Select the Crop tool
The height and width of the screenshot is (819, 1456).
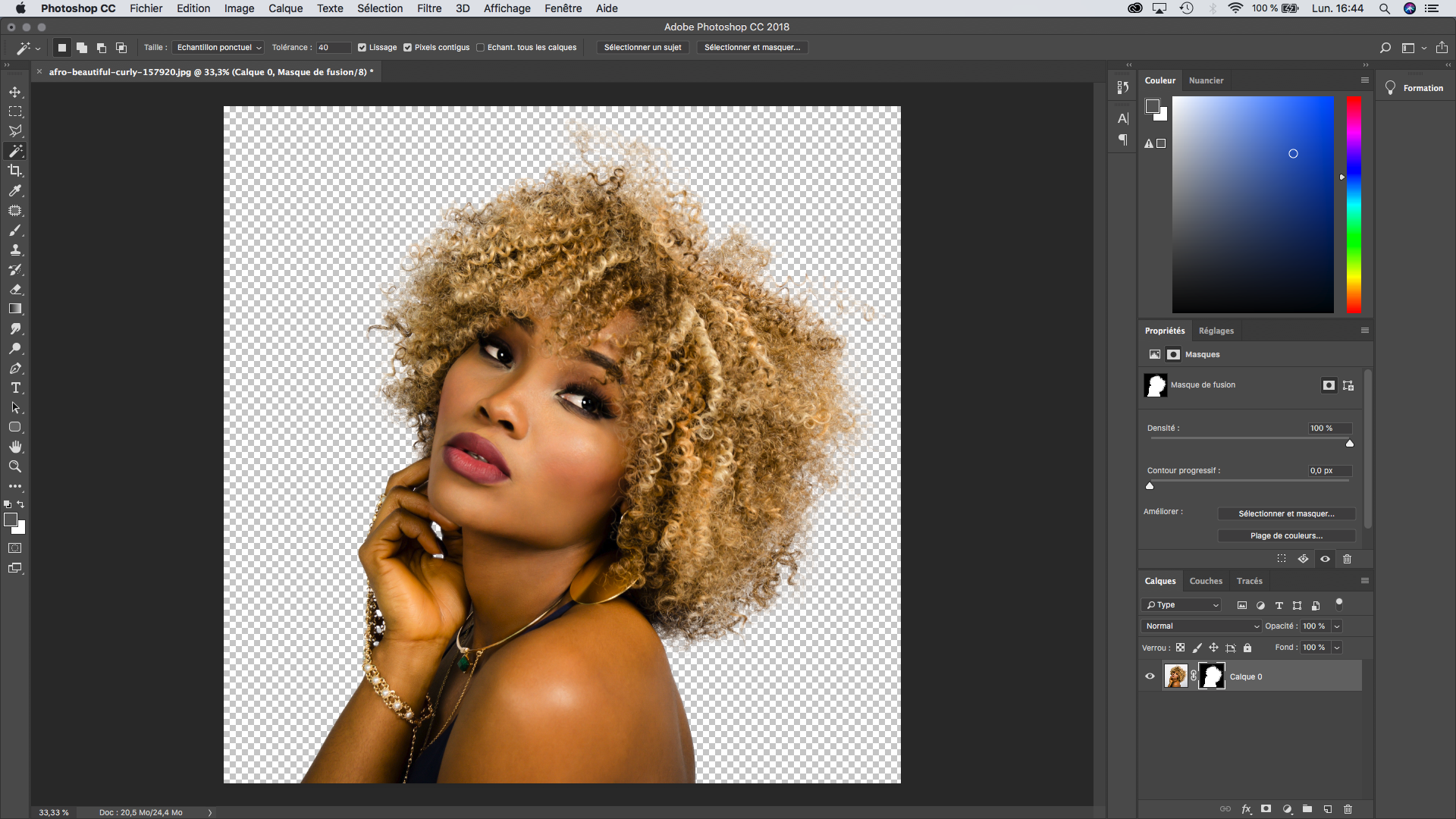tap(15, 171)
